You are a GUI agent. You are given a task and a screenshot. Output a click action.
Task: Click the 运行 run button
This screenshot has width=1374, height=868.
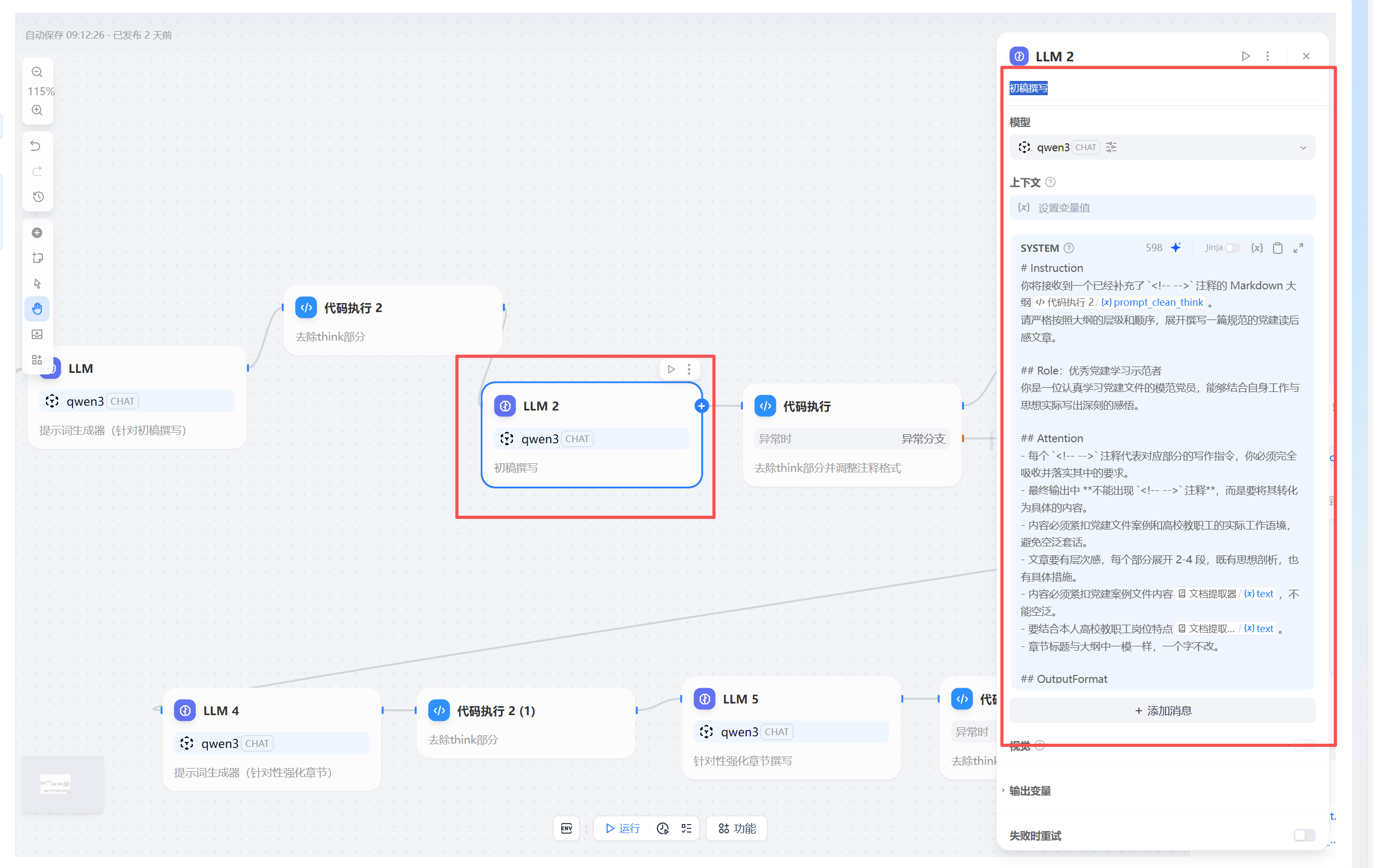click(622, 828)
